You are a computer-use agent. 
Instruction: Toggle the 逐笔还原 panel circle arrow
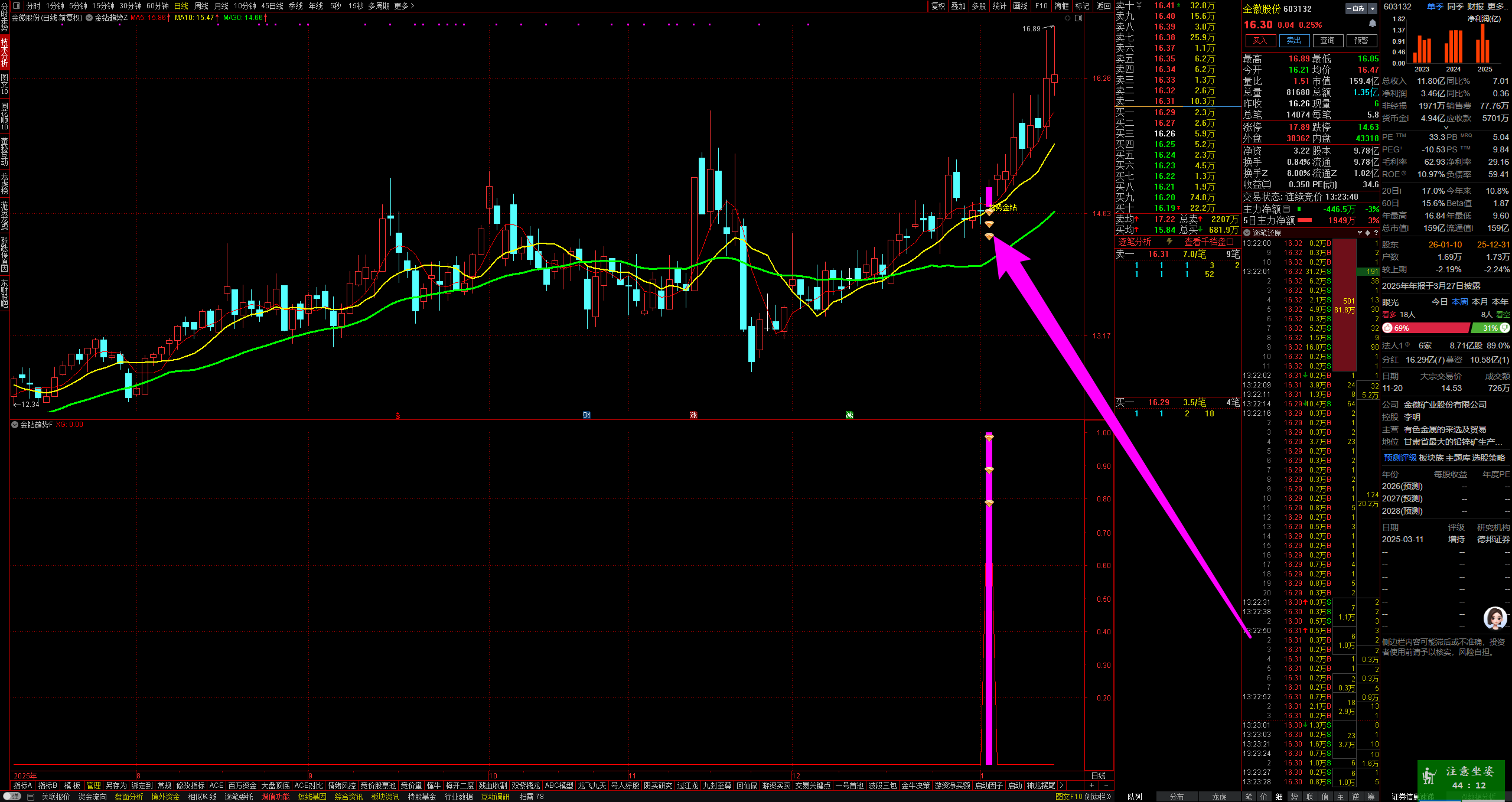(1247, 233)
